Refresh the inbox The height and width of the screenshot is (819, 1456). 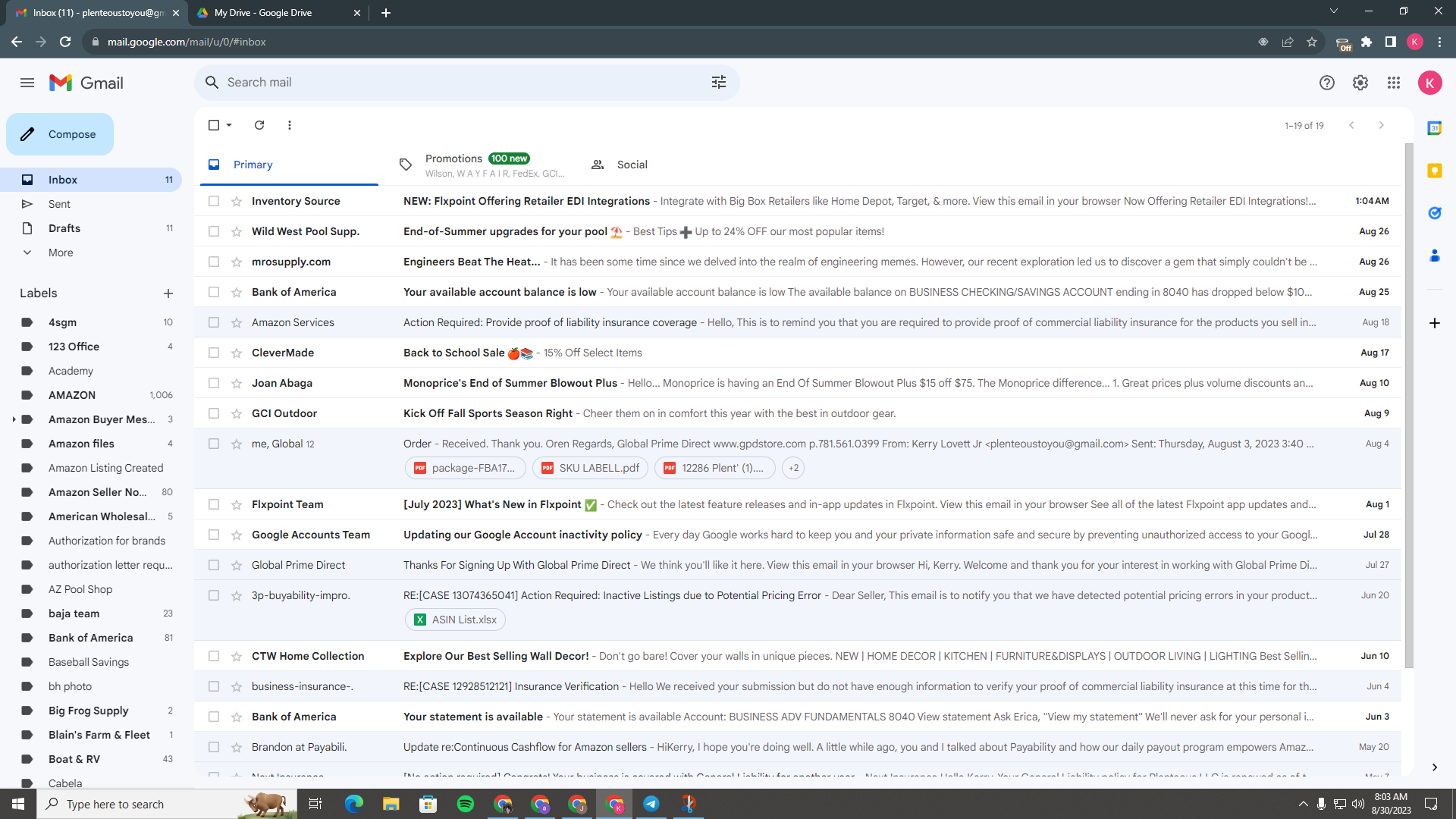pos(259,125)
